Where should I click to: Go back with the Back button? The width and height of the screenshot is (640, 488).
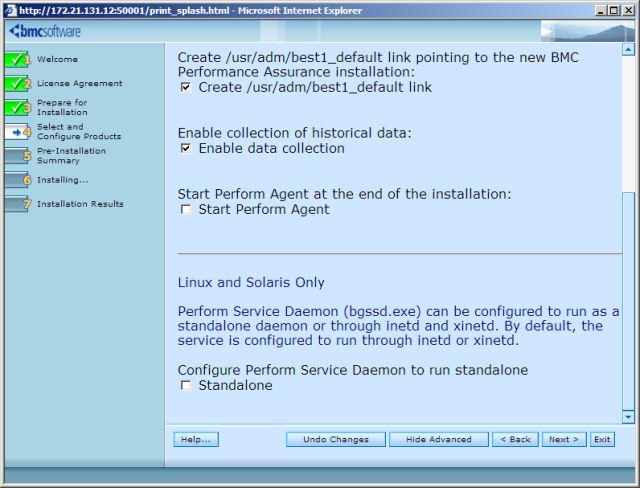point(515,439)
